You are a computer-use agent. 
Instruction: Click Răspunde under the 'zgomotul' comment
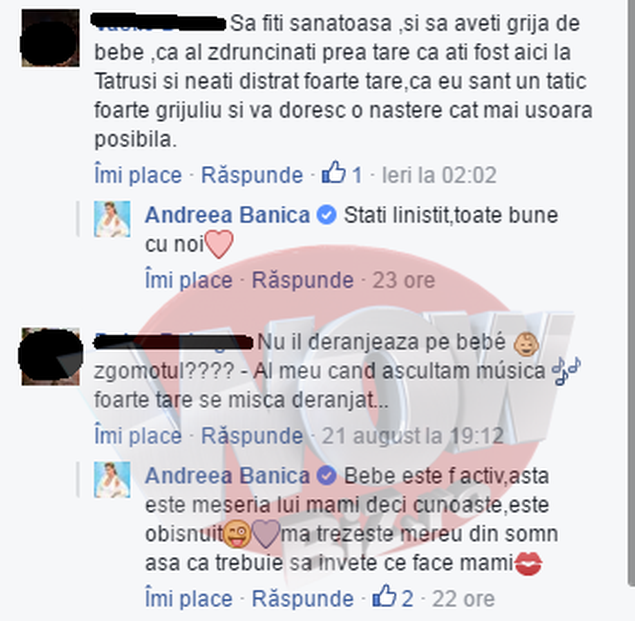point(252,436)
